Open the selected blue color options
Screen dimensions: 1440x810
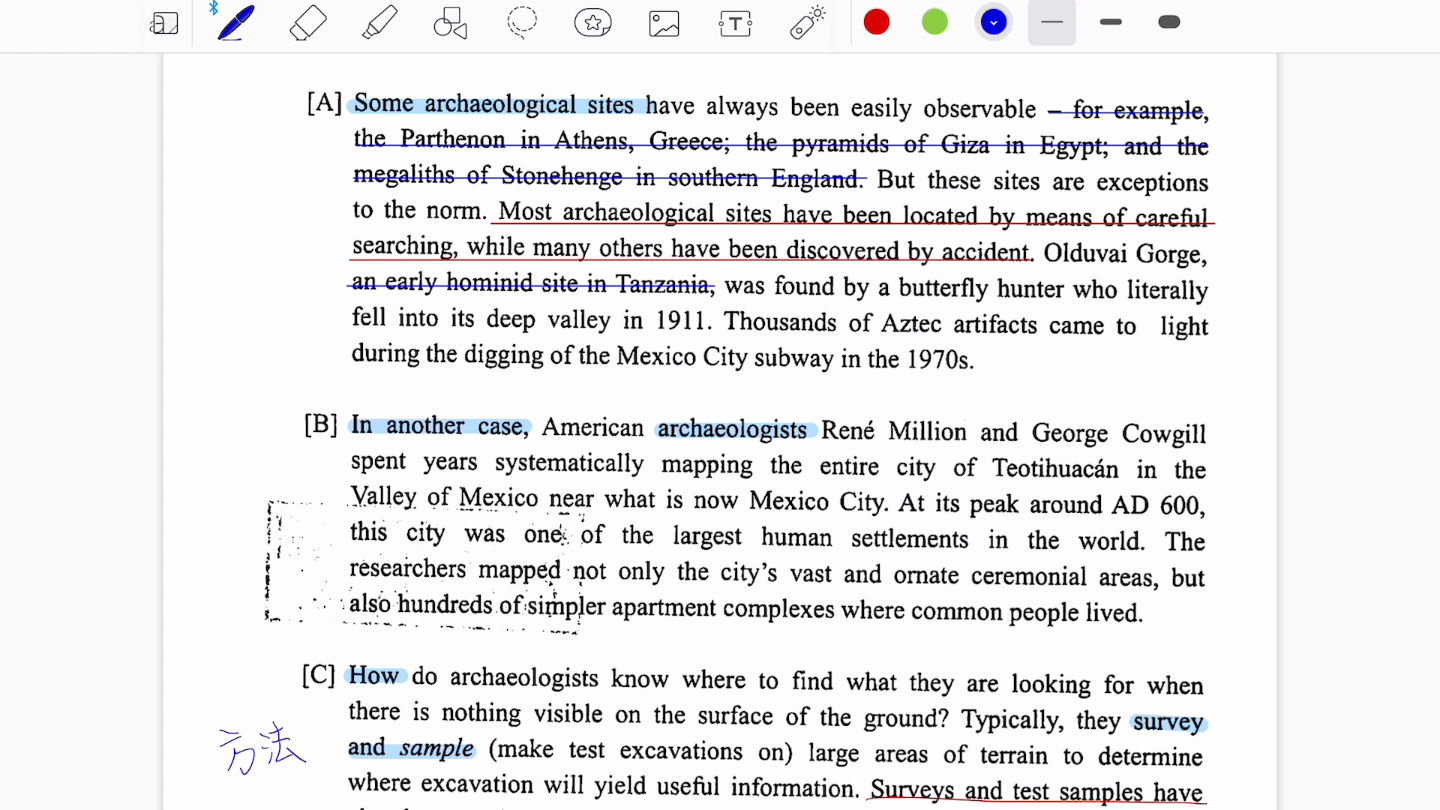click(993, 22)
